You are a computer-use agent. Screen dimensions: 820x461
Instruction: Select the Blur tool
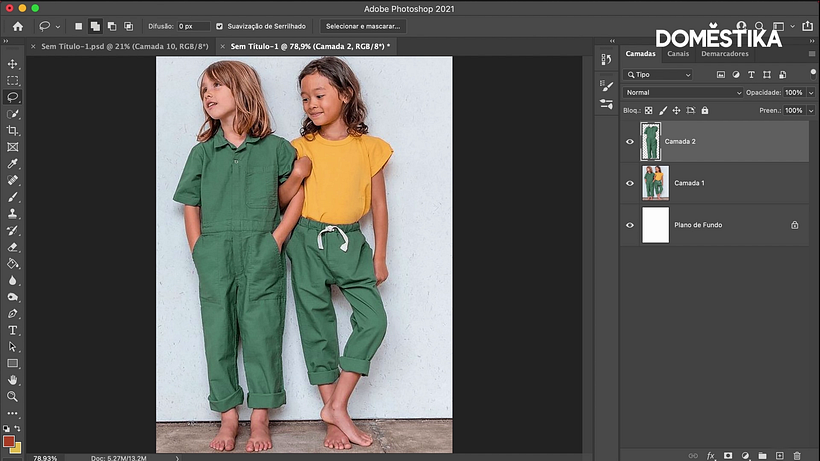[x=13, y=281]
